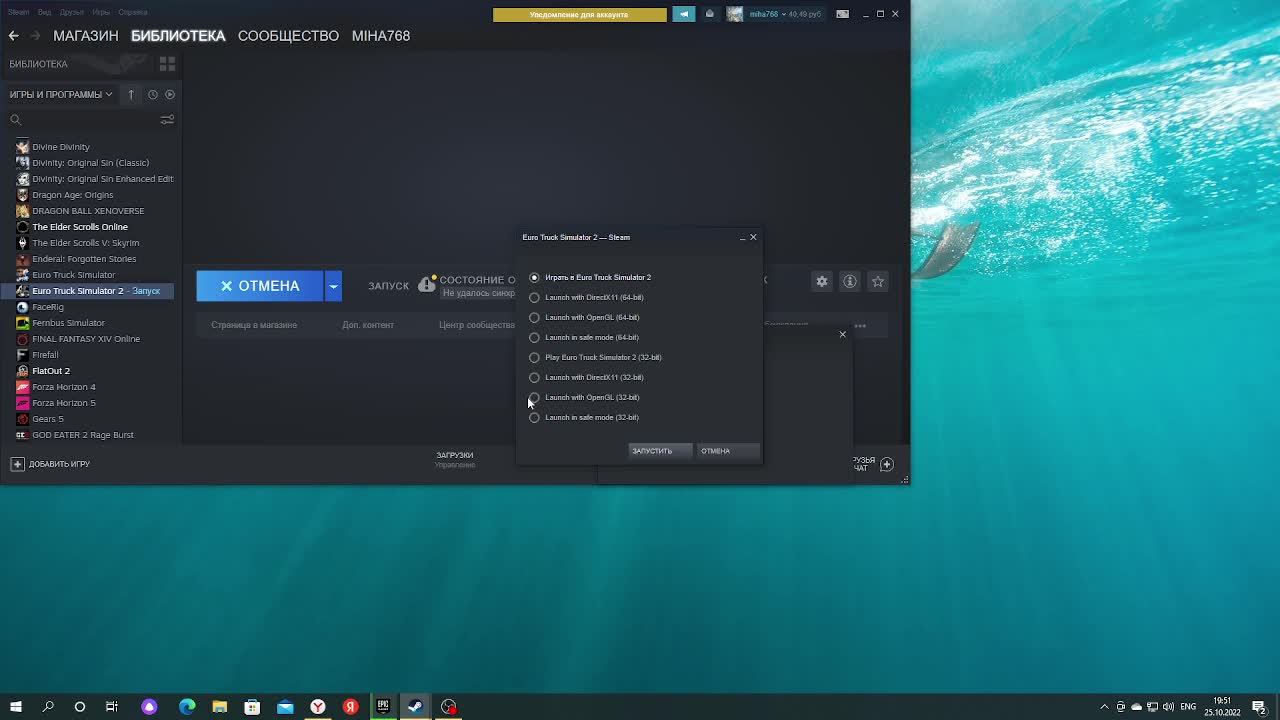Open the MIHA768 profile tab
Image resolution: width=1280 pixels, height=720 pixels.
click(x=381, y=36)
